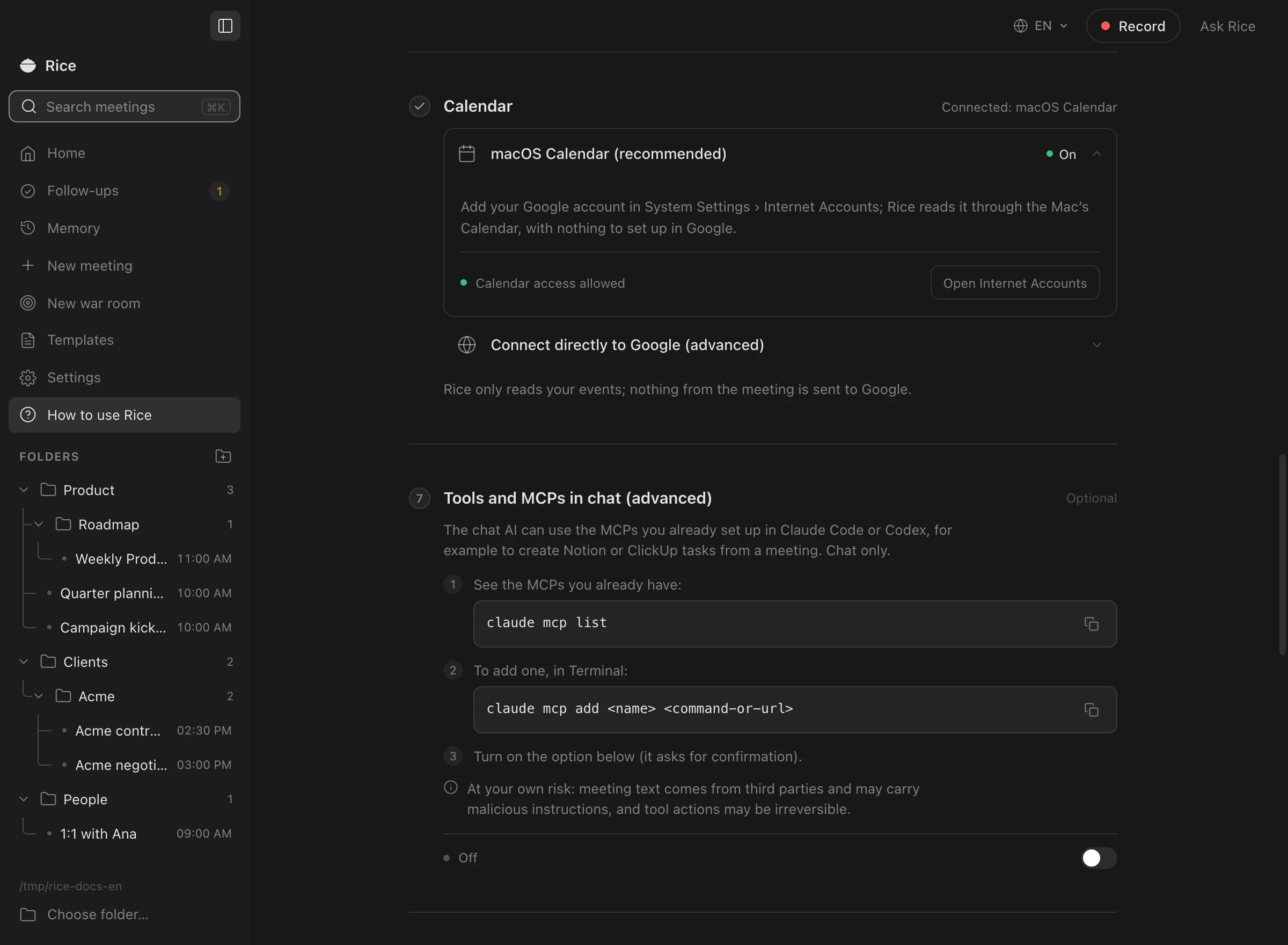Viewport: 1288px width, 945px height.
Task: Open the EN language dropdown
Action: 1041,26
